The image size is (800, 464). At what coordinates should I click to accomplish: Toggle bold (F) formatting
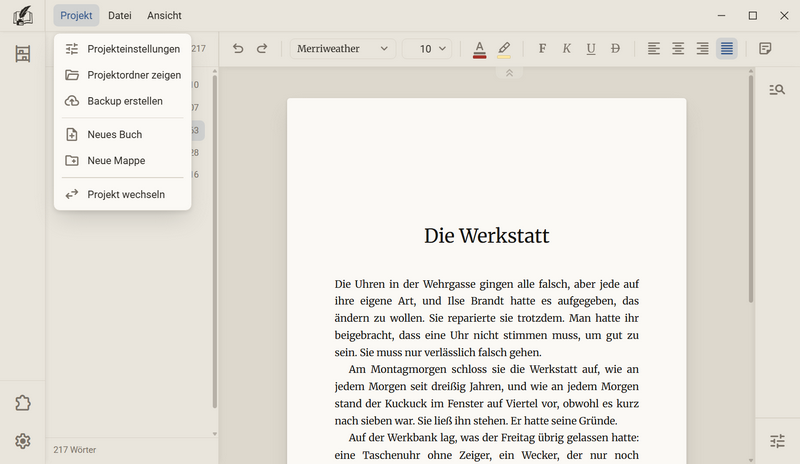[542, 48]
